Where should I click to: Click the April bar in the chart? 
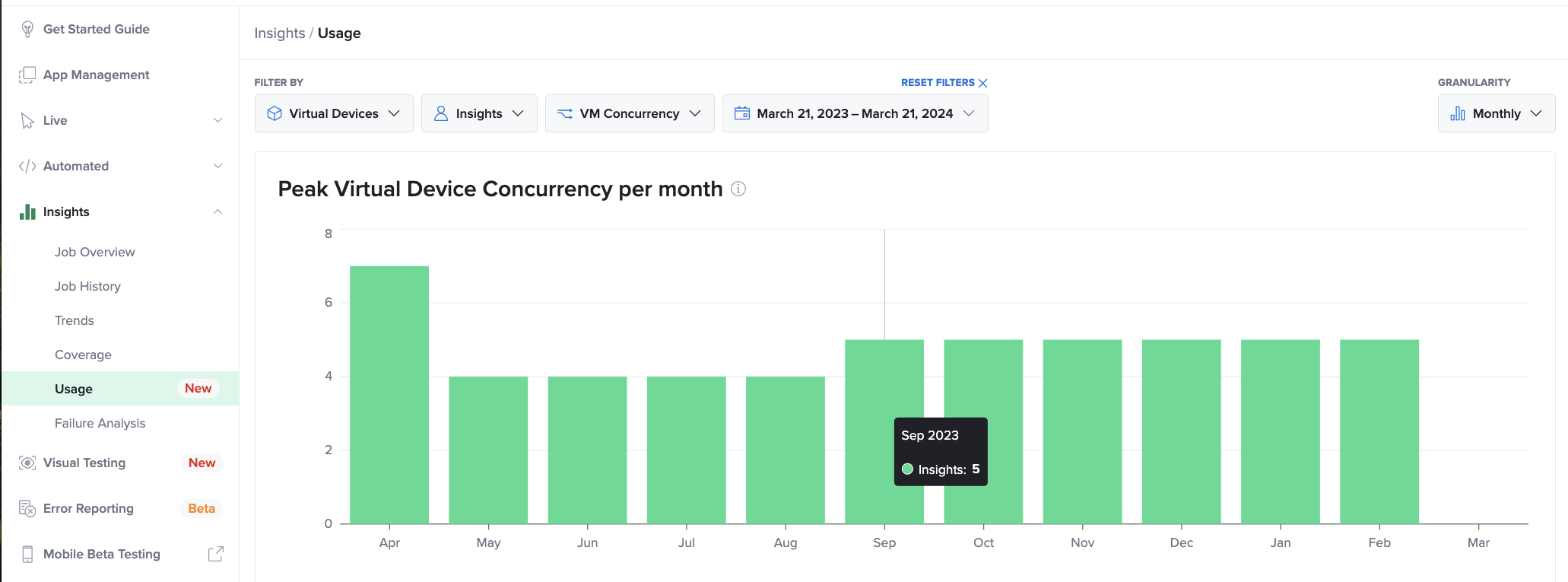pos(389,395)
